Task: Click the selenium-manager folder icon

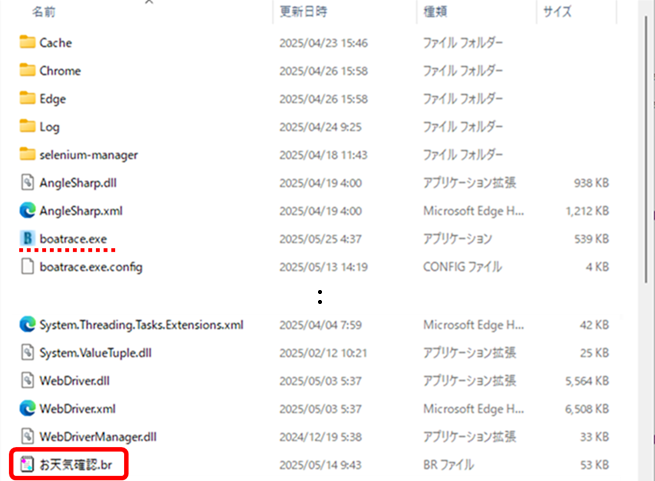Action: [x=27, y=155]
